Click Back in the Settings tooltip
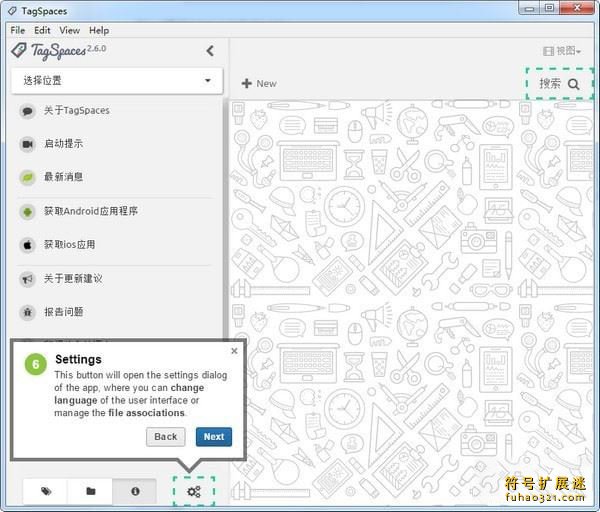 (x=166, y=437)
